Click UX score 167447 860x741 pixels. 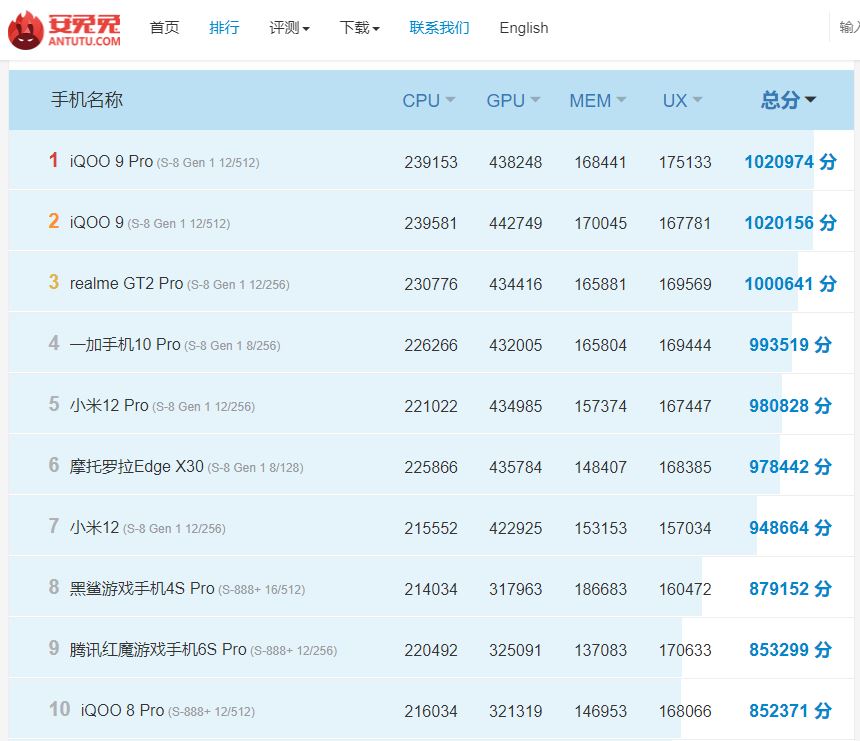(685, 406)
